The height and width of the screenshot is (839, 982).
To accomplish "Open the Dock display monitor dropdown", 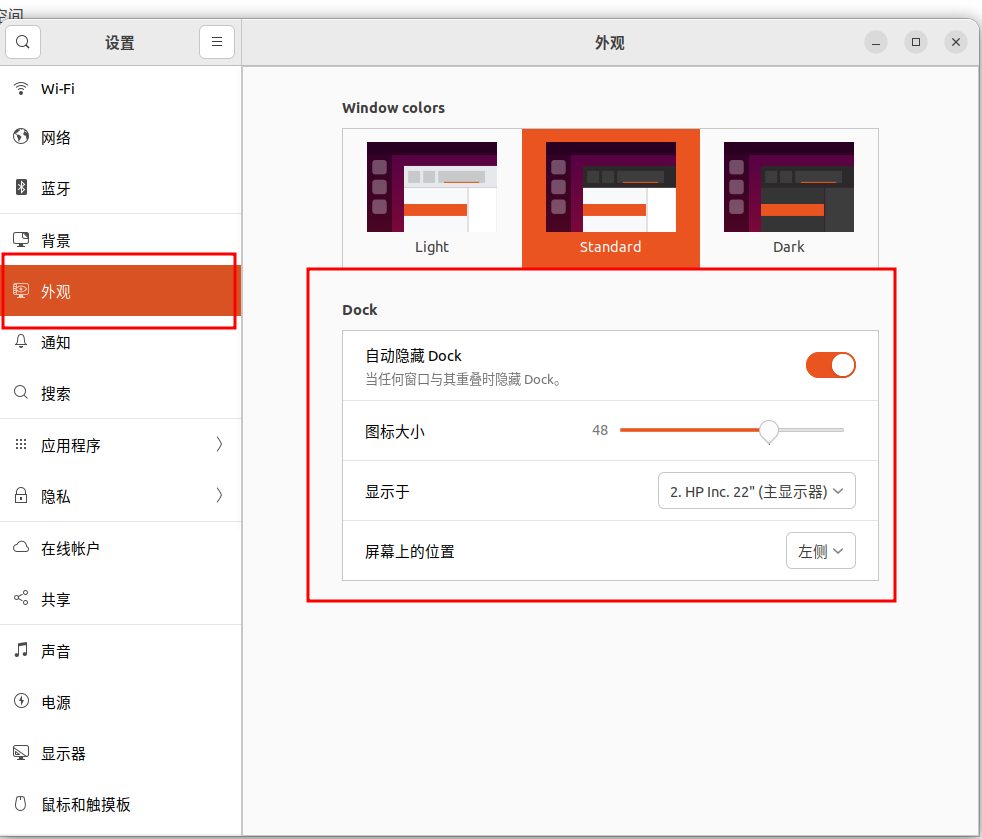I will [x=756, y=491].
